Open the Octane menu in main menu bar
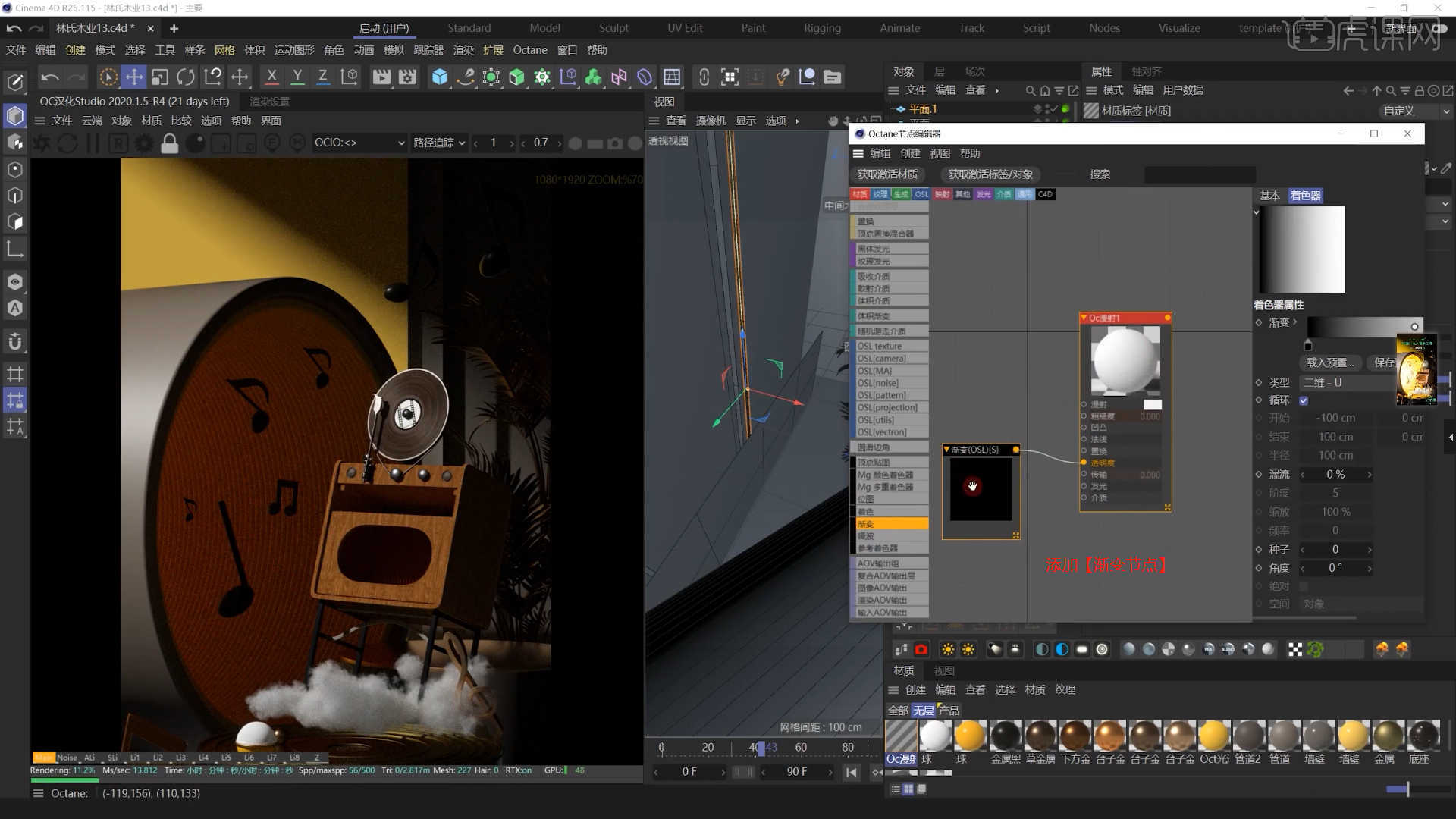This screenshot has height=819, width=1456. 529,50
